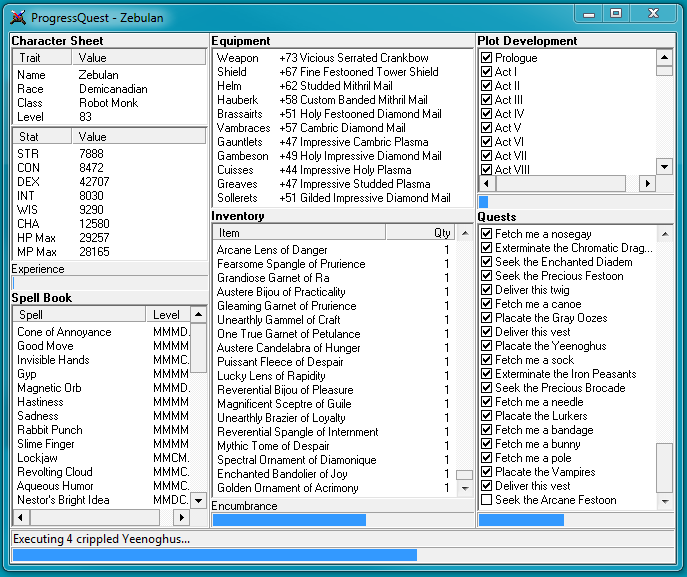The width and height of the screenshot is (687, 577).
Task: Click the inventory Item column header
Action: coord(299,233)
